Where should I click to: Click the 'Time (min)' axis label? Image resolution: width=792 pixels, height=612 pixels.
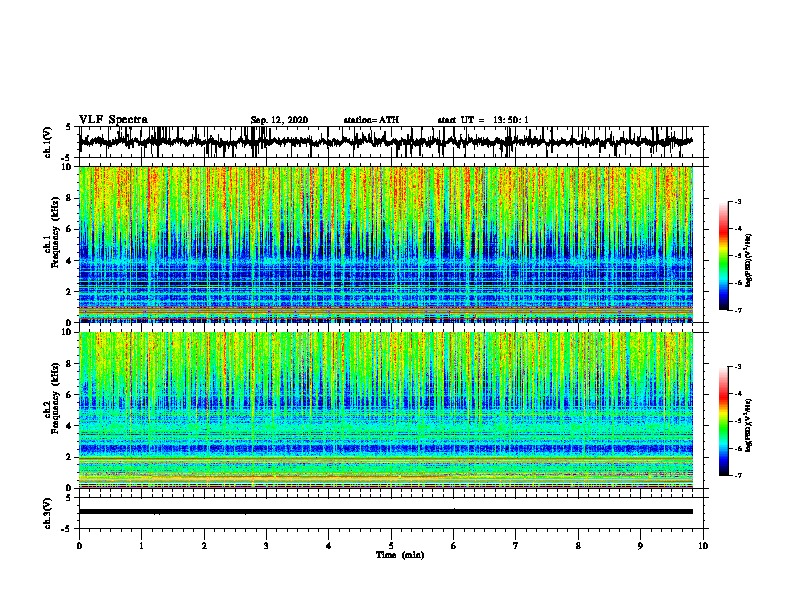point(400,555)
